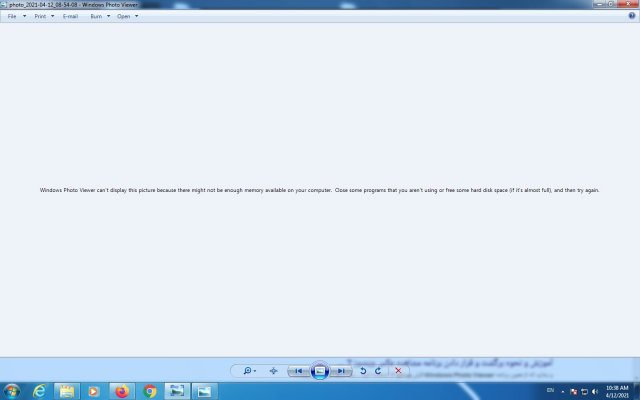This screenshot has height=400, width=640.
Task: Click the E-mail toolbar button
Action: click(70, 16)
